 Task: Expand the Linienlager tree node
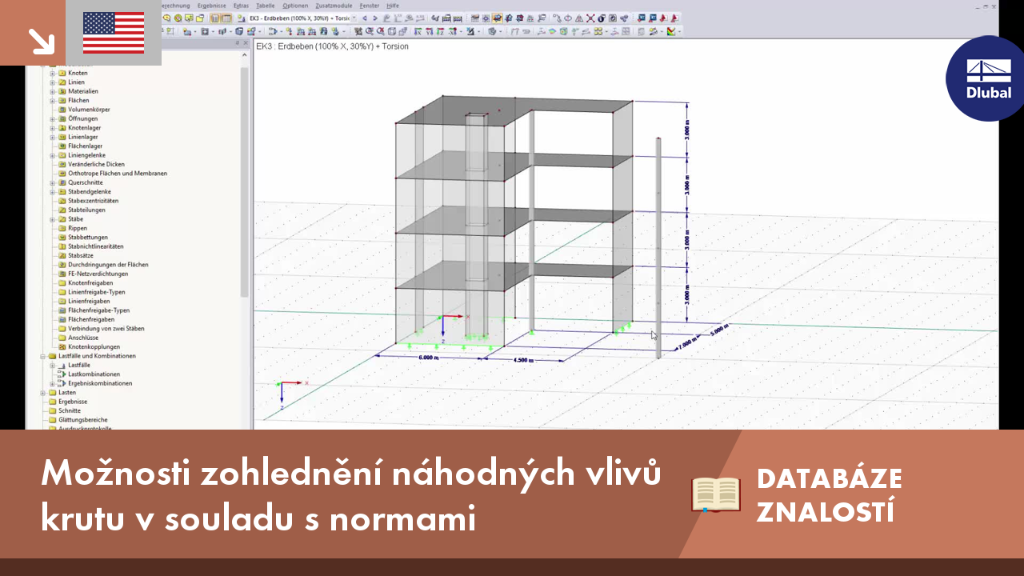coord(53,137)
